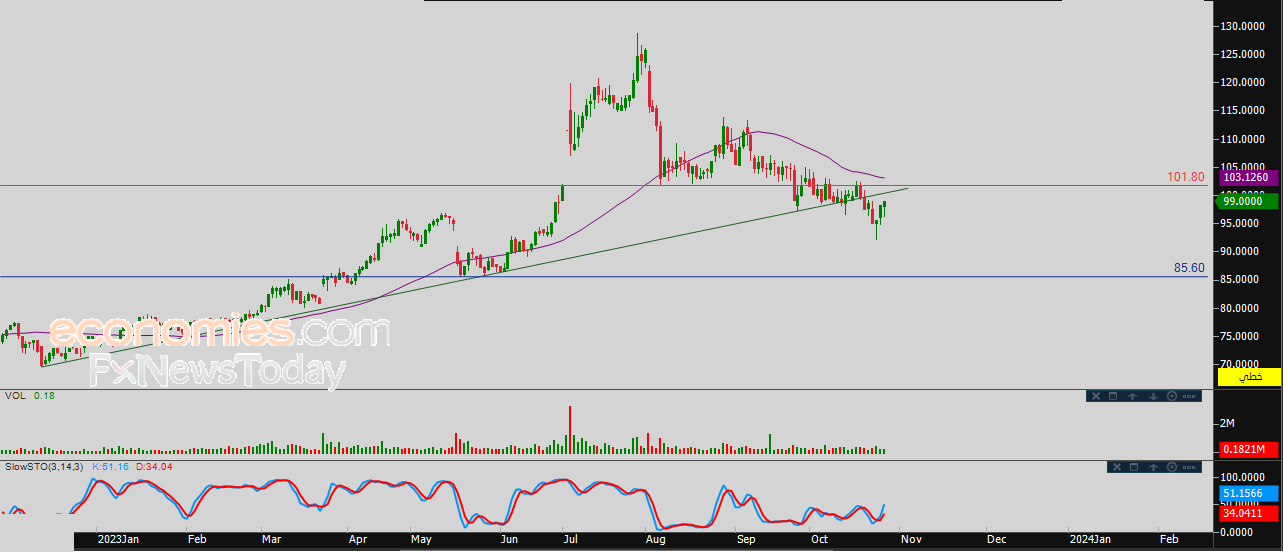
Task: Click the Mar date axis label
Action: [272, 539]
